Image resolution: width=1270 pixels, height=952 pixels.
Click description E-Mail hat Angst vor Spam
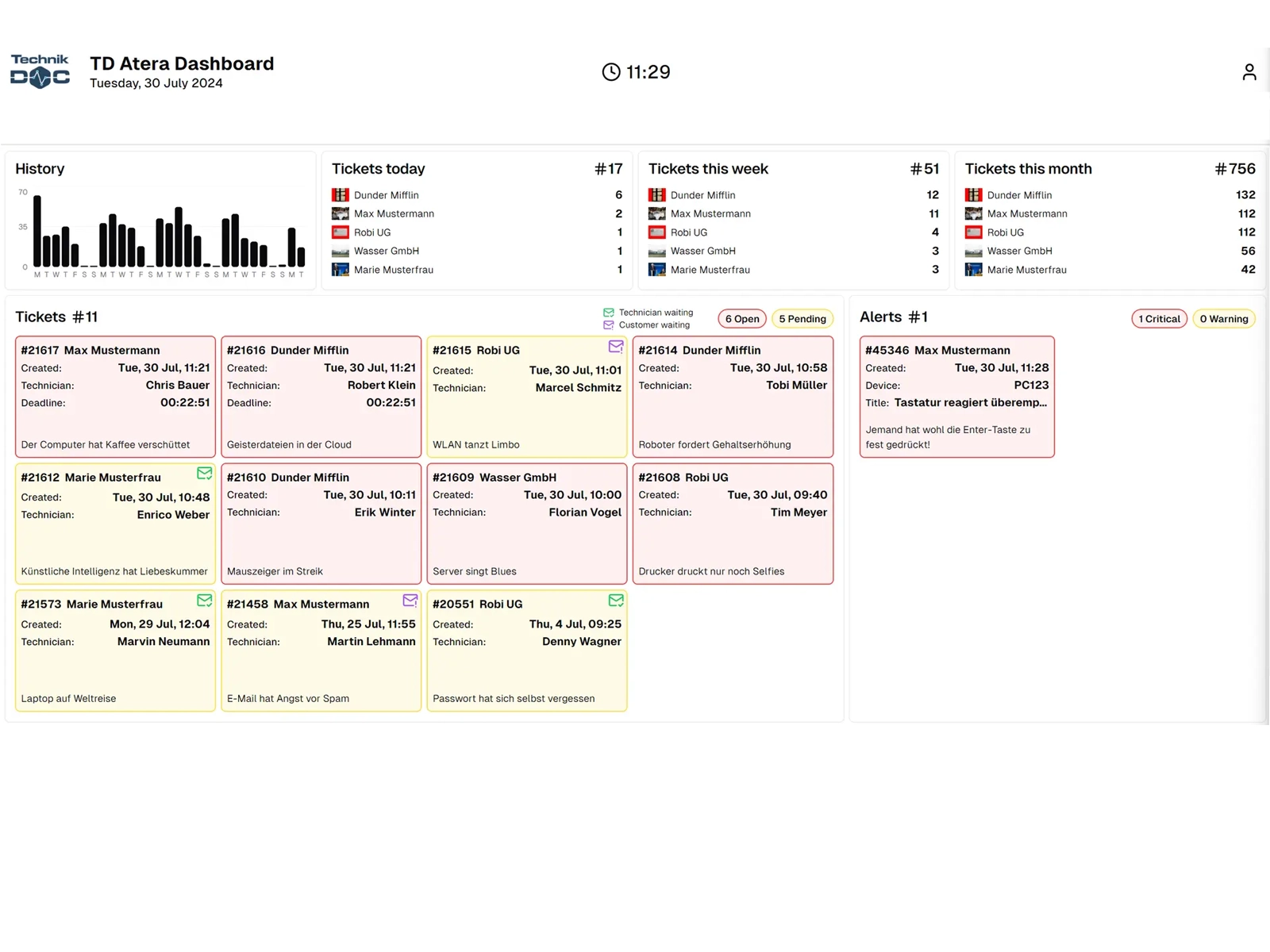288,699
